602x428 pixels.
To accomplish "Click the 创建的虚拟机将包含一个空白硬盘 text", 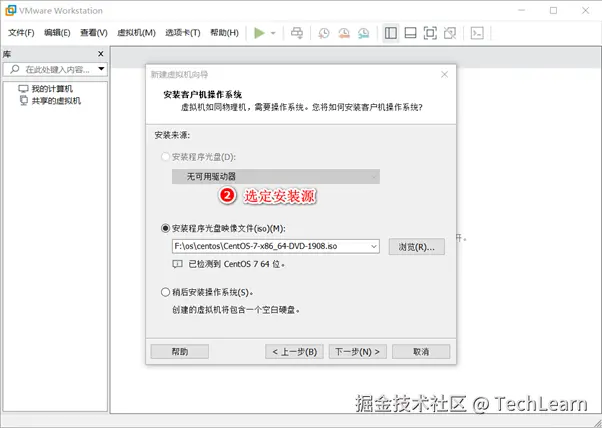I will (x=236, y=310).
